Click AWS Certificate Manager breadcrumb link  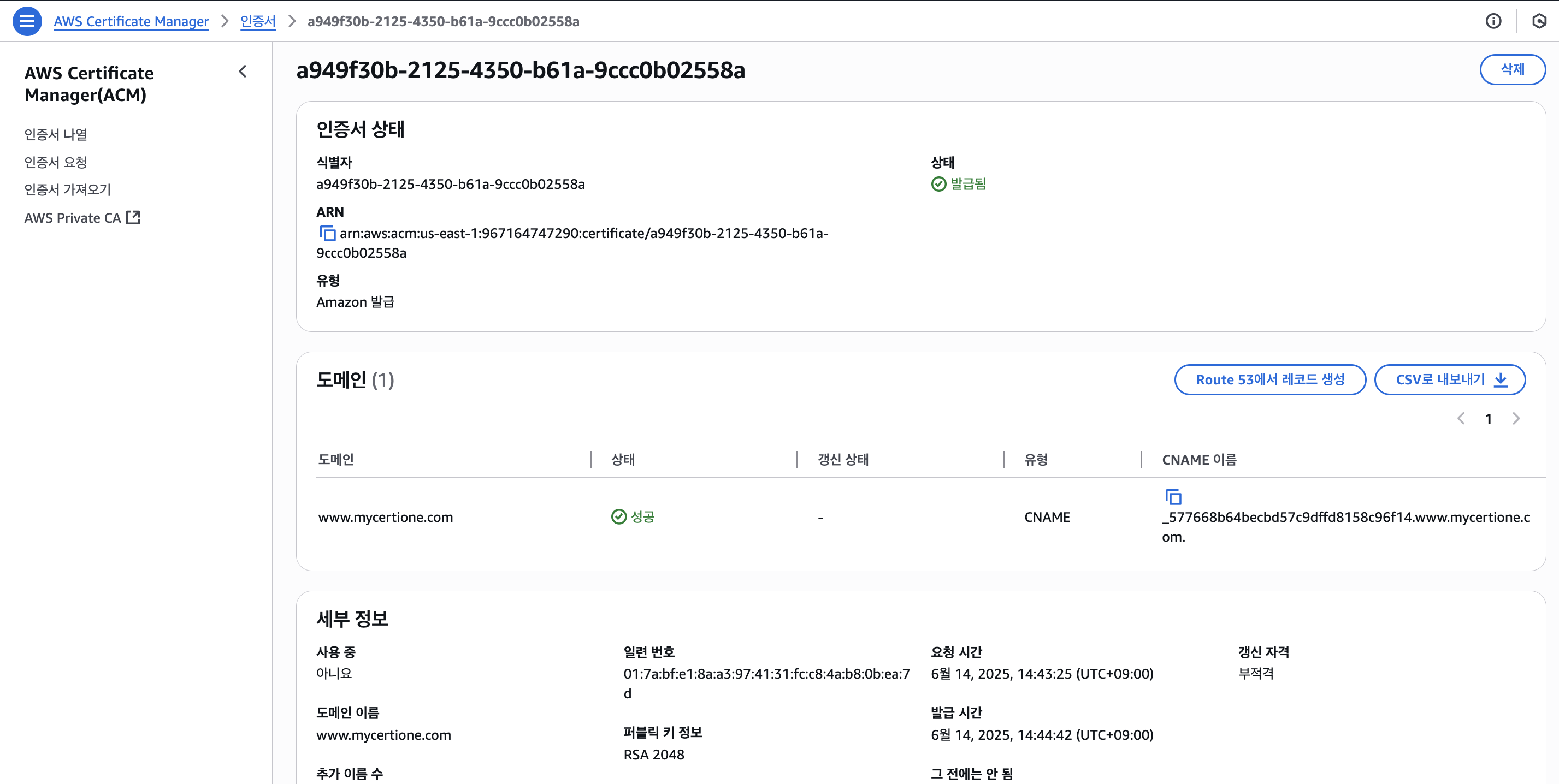131,21
